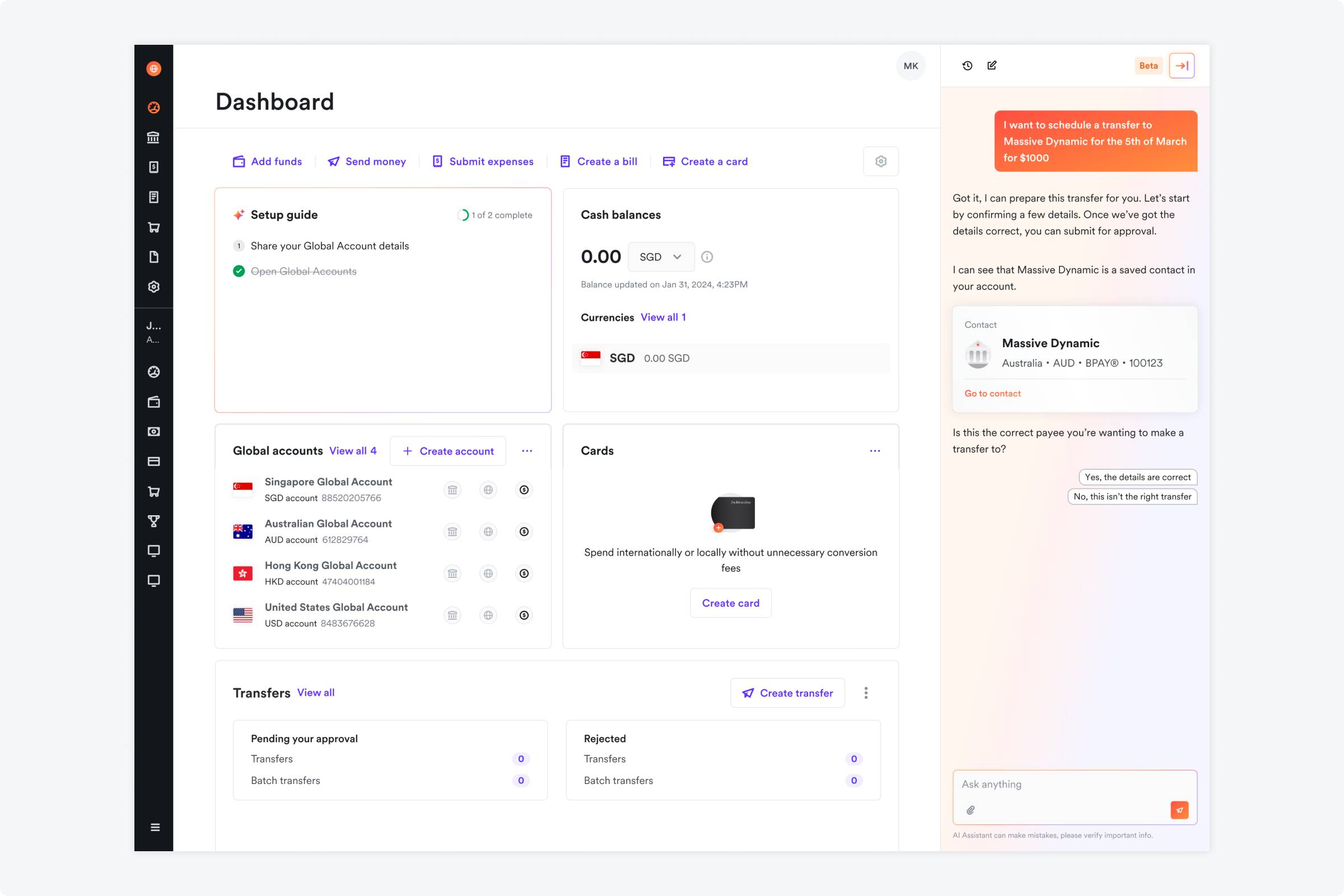
Task: Click the new chat compose icon
Action: [x=992, y=65]
